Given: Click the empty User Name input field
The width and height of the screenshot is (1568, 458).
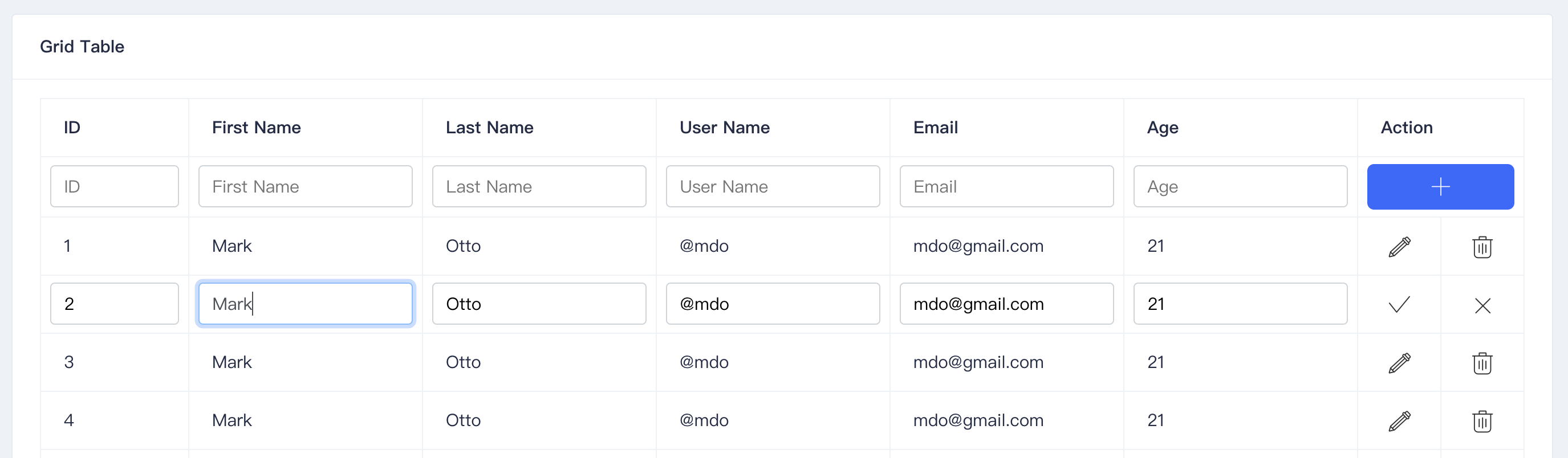Looking at the screenshot, I should pyautogui.click(x=773, y=187).
